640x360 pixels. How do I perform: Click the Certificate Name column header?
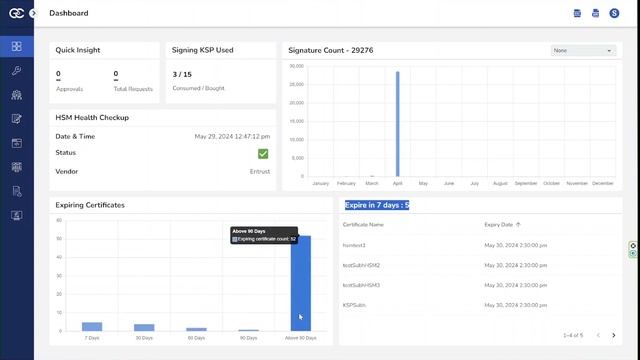(363, 224)
